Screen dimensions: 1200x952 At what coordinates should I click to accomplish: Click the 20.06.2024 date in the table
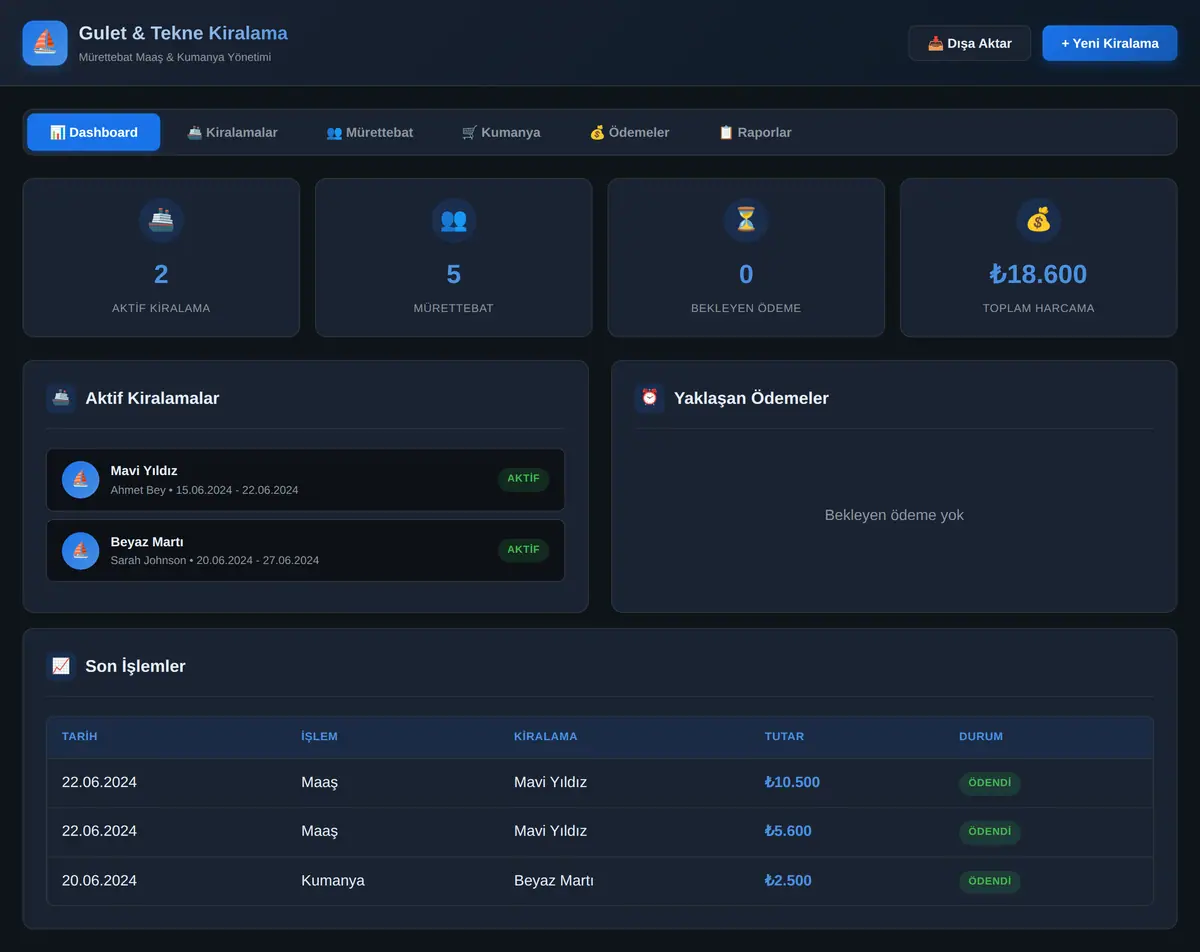coord(99,881)
